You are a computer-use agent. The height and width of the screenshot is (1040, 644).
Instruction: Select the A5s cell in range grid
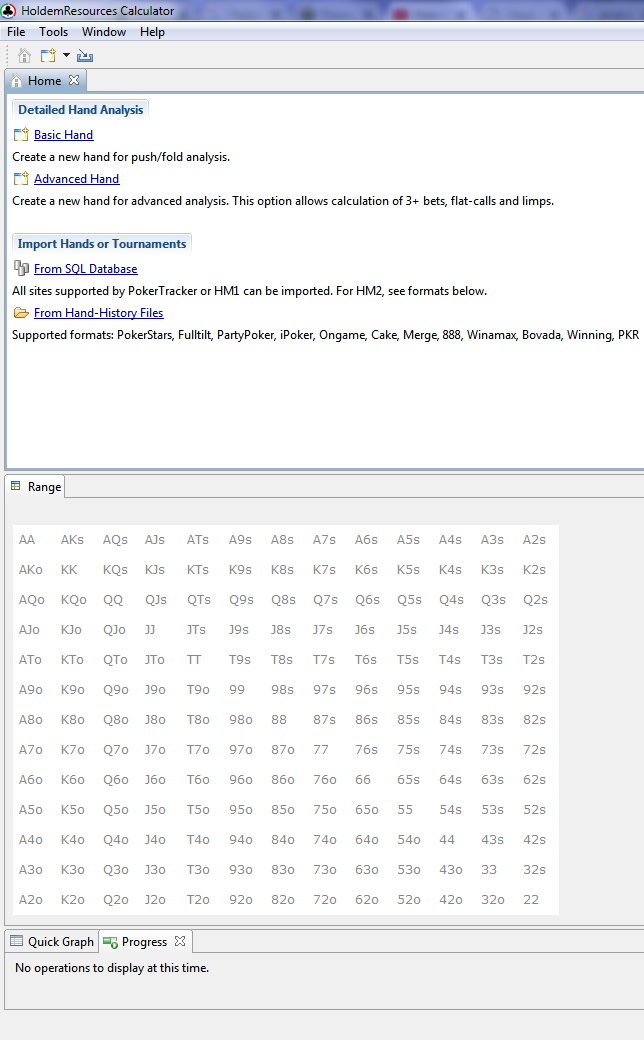point(408,540)
